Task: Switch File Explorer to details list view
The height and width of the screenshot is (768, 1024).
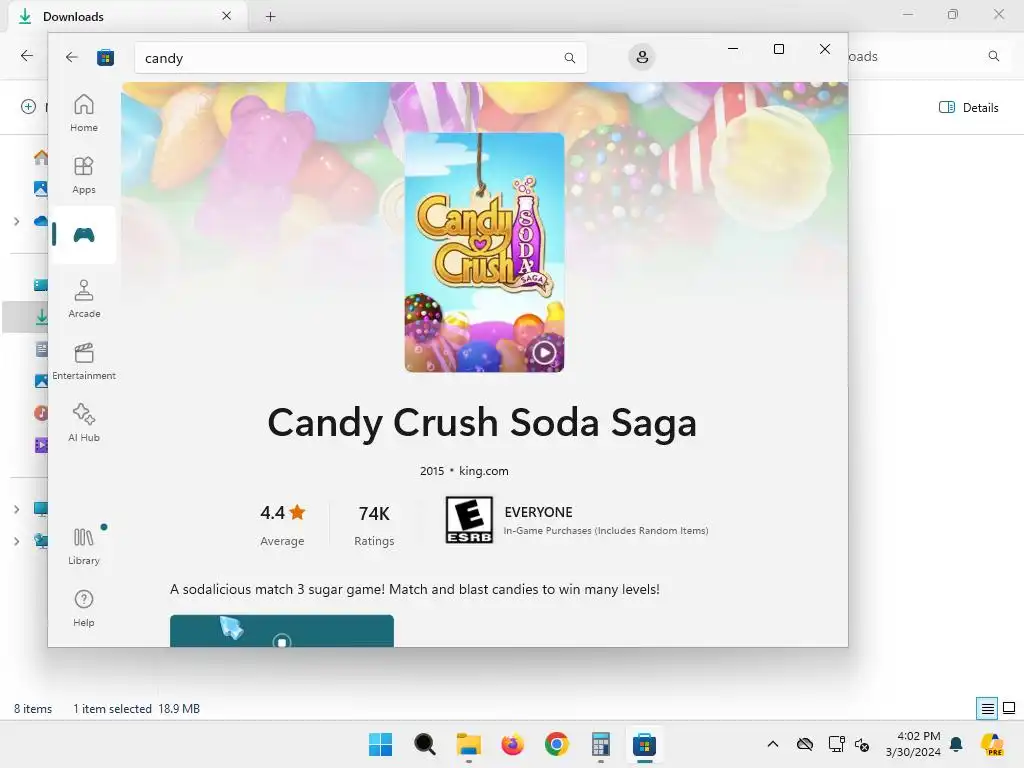Action: point(987,709)
